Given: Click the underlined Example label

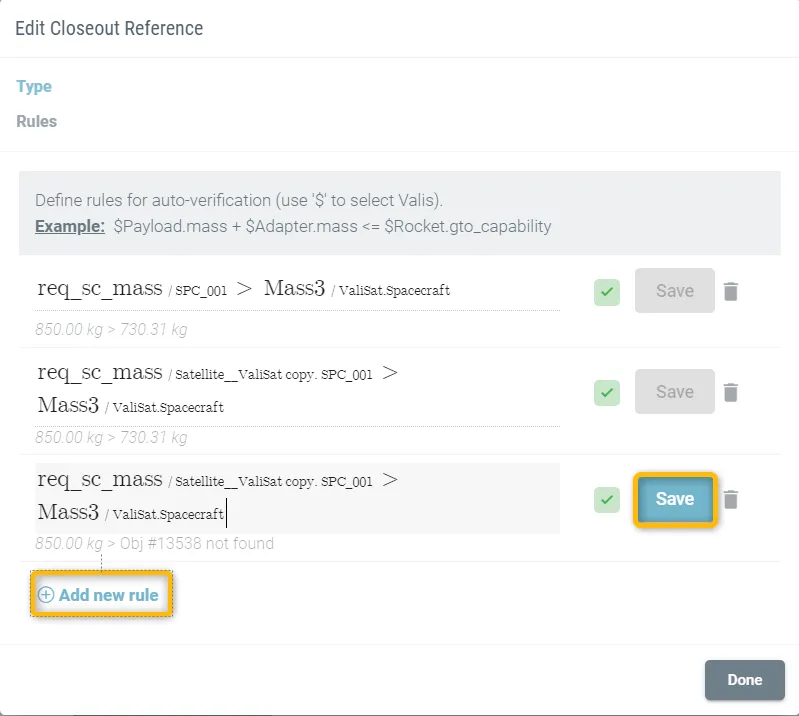Looking at the screenshot, I should [70, 226].
